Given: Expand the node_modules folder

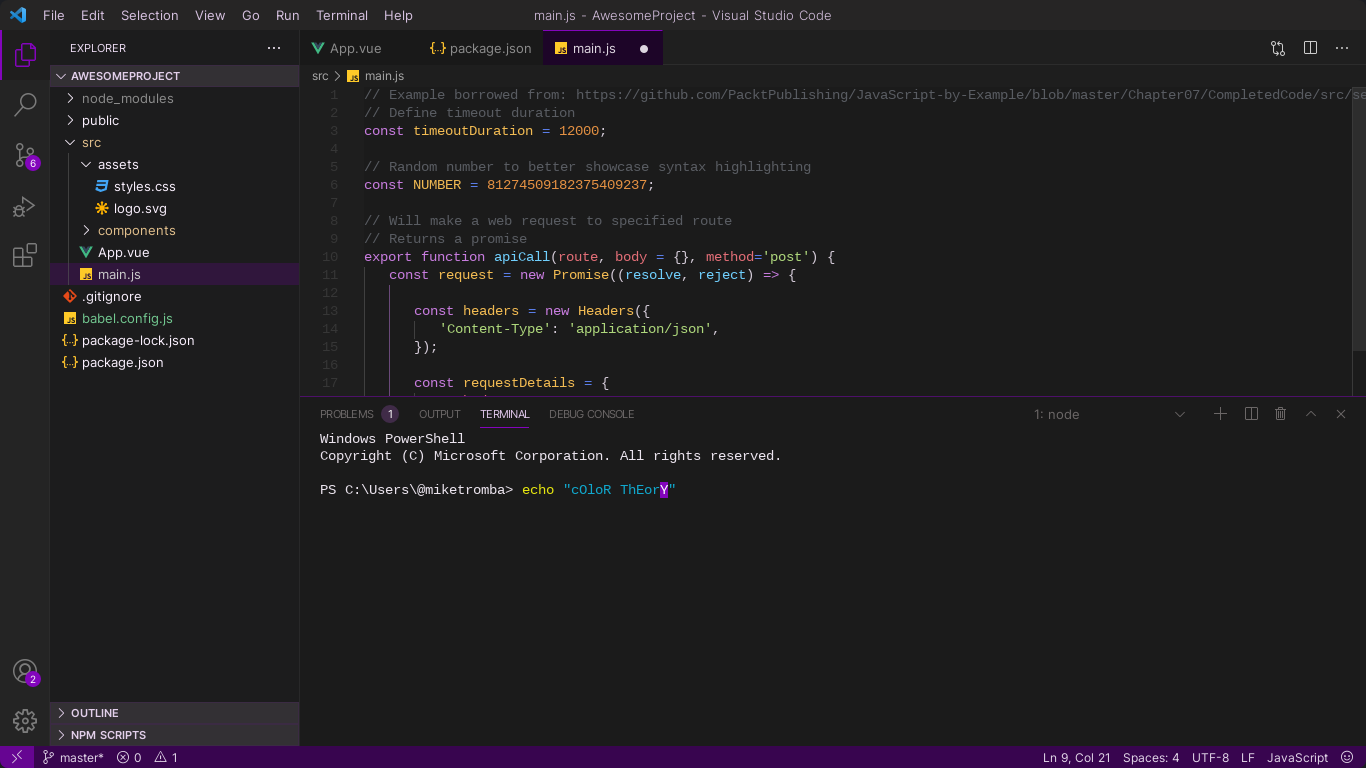Looking at the screenshot, I should coord(127,98).
